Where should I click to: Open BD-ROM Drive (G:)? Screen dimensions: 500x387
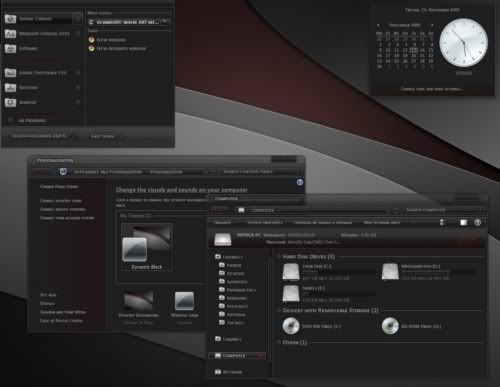[x=412, y=326]
